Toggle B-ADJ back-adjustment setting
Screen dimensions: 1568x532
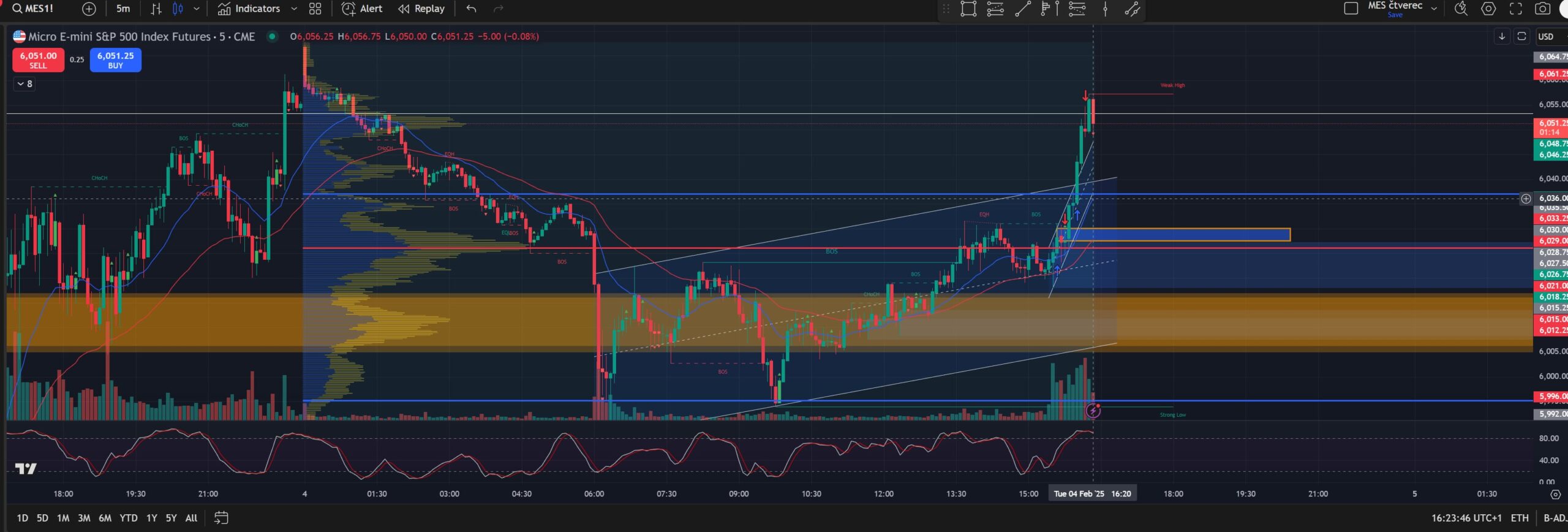pos(1555,518)
